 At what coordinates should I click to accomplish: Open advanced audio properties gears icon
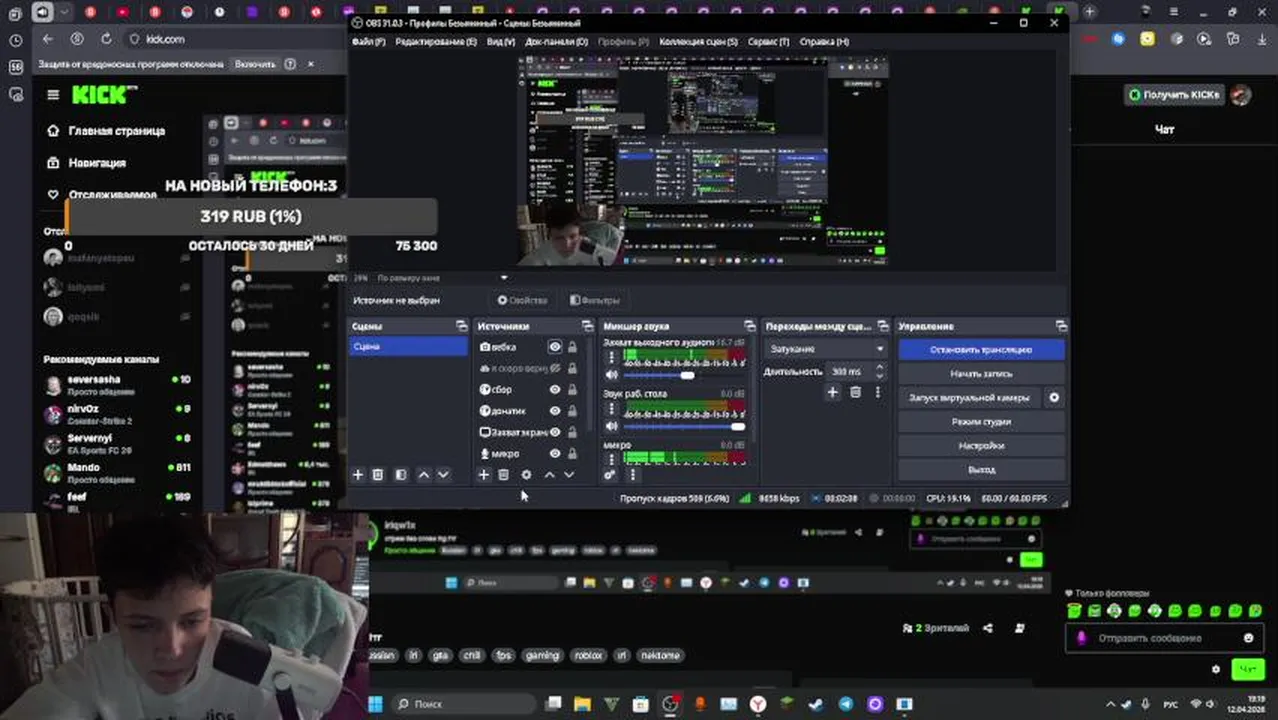tap(610, 475)
